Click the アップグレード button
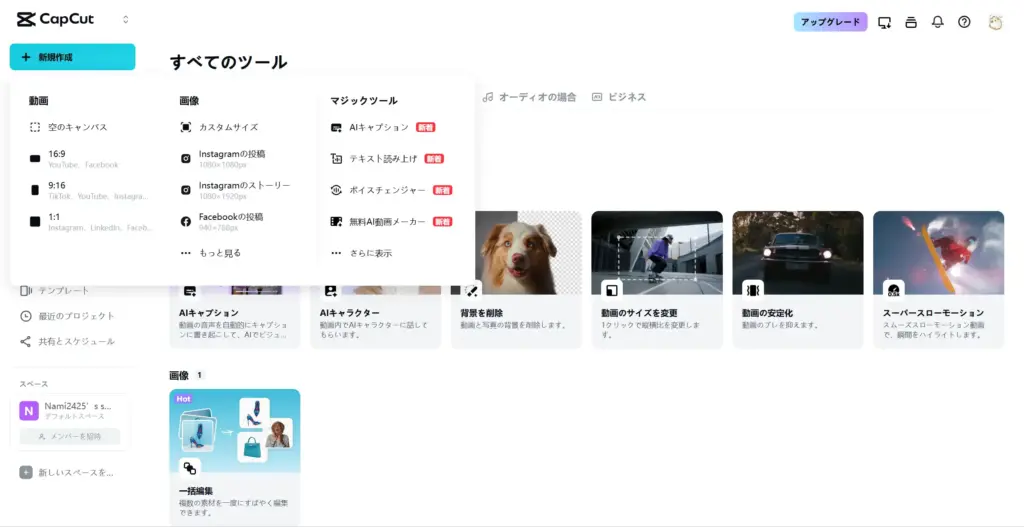The width and height of the screenshot is (1024, 527). [x=830, y=22]
